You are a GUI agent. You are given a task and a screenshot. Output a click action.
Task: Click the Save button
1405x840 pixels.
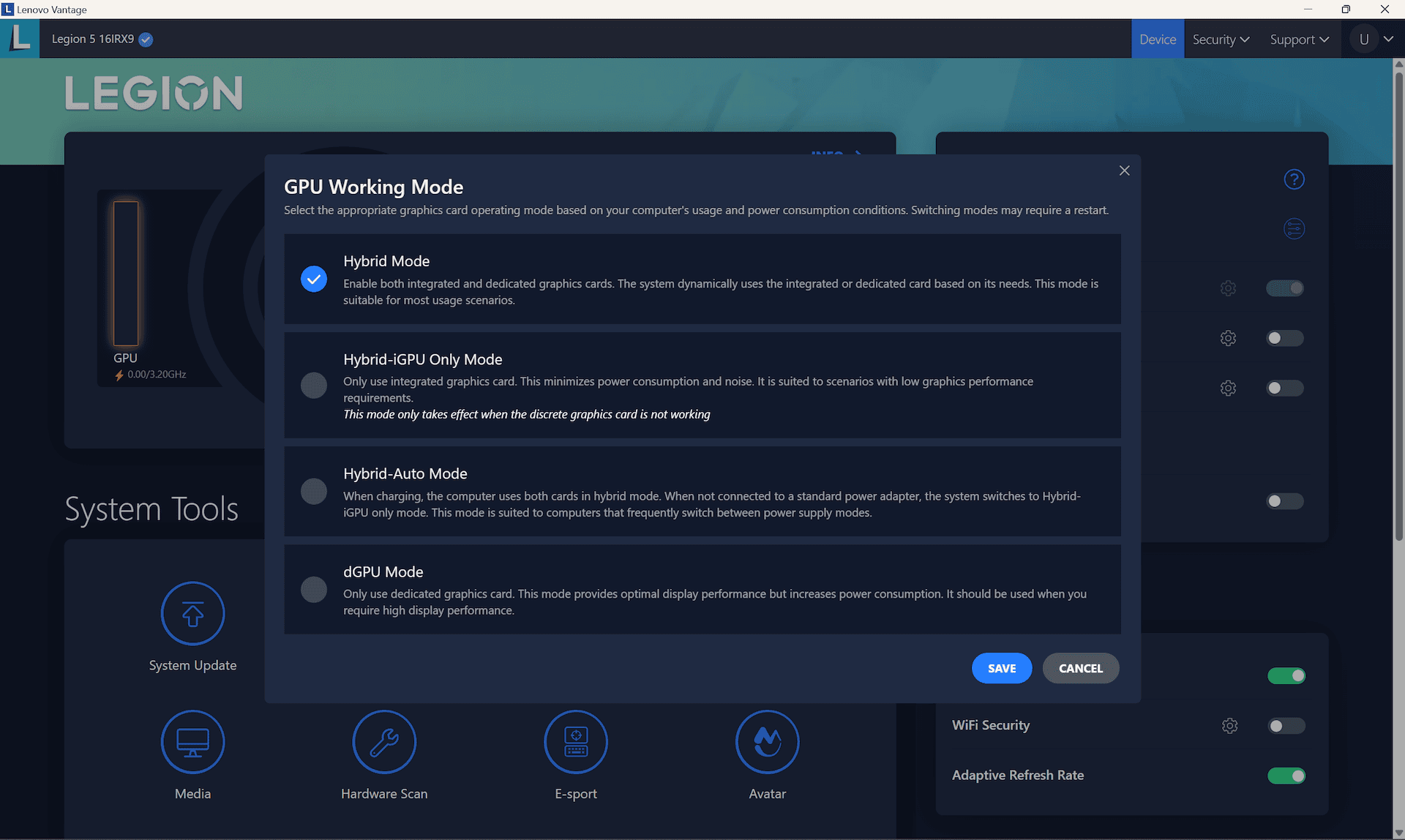click(x=1001, y=667)
